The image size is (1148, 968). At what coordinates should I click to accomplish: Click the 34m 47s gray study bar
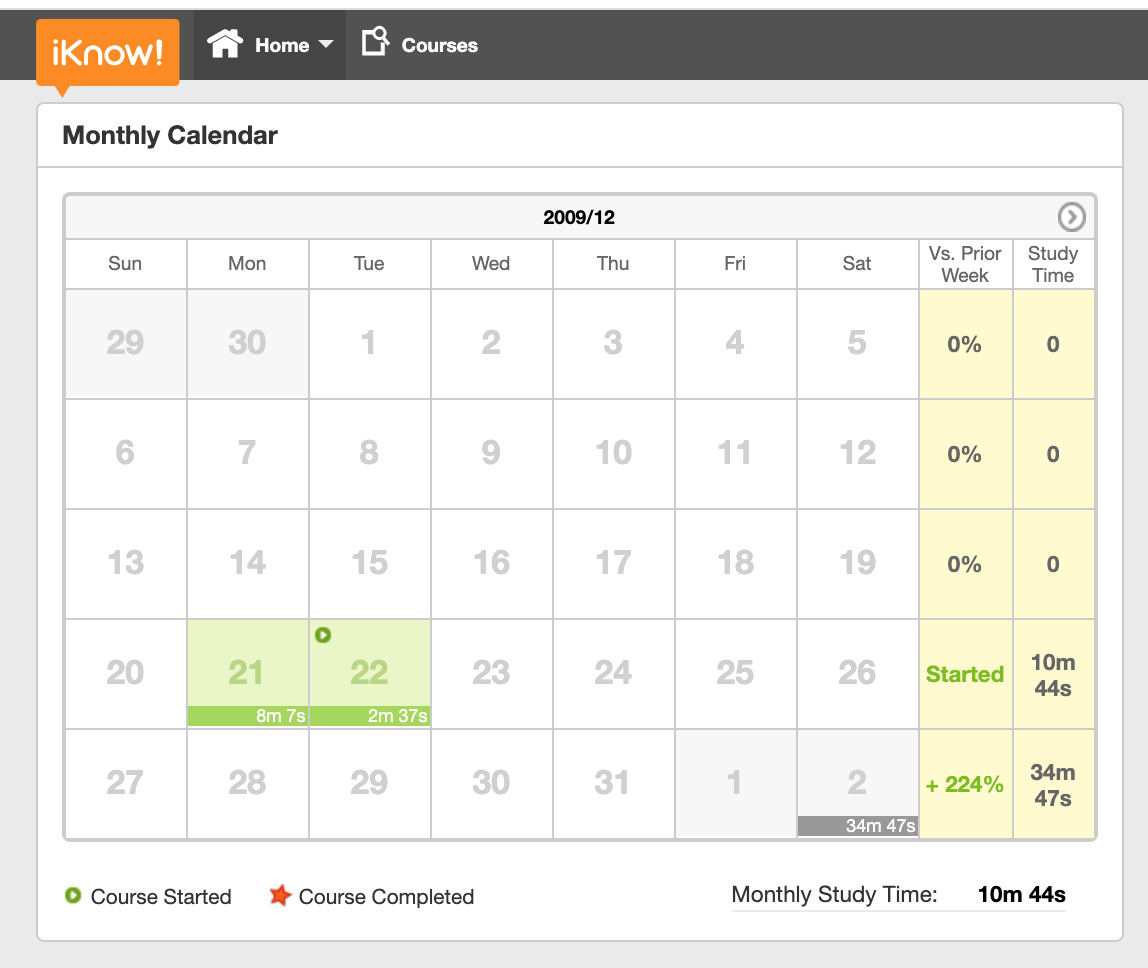coord(857,826)
